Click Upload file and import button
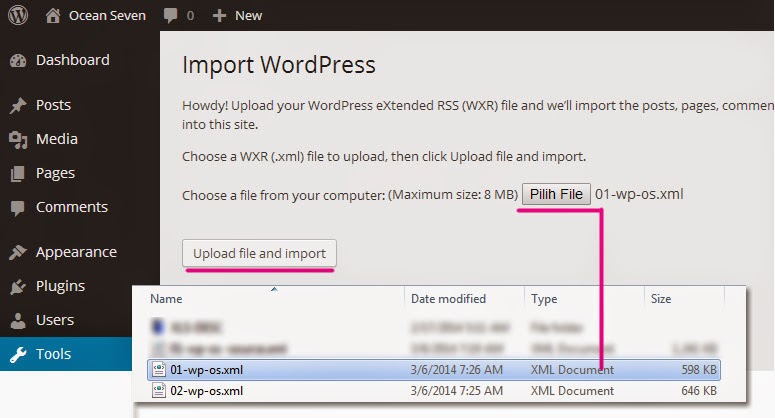Image resolution: width=775 pixels, height=418 pixels. coord(259,253)
